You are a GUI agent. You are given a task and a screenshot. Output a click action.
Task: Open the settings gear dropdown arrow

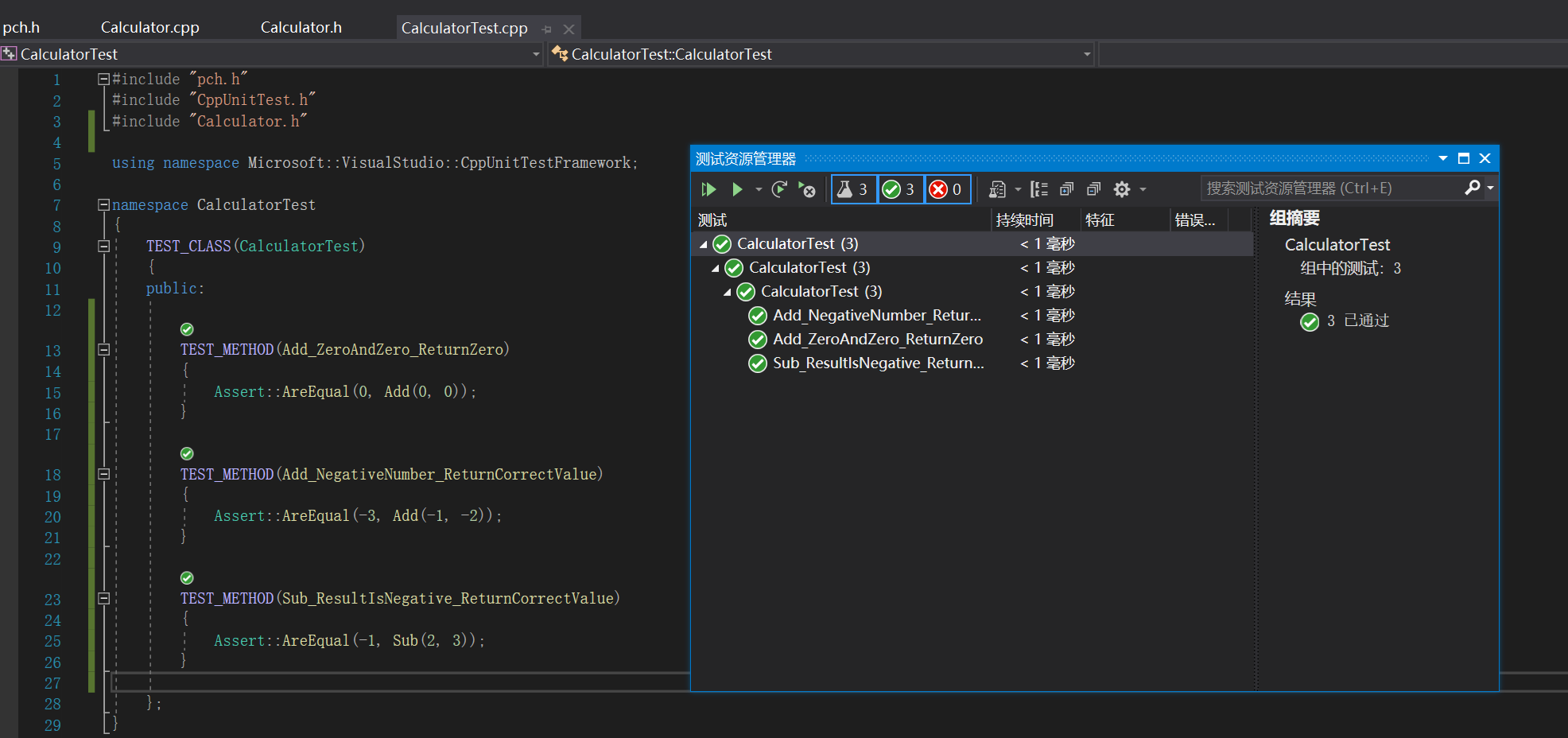(x=1143, y=189)
